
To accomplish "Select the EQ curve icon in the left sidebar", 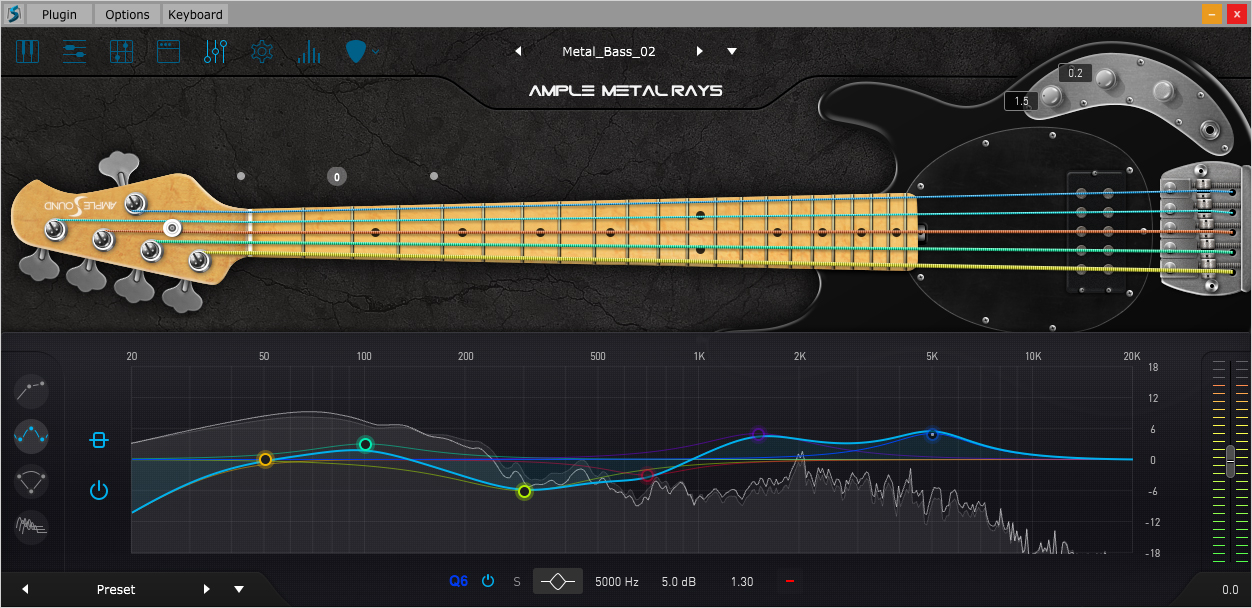I will pyautogui.click(x=31, y=436).
